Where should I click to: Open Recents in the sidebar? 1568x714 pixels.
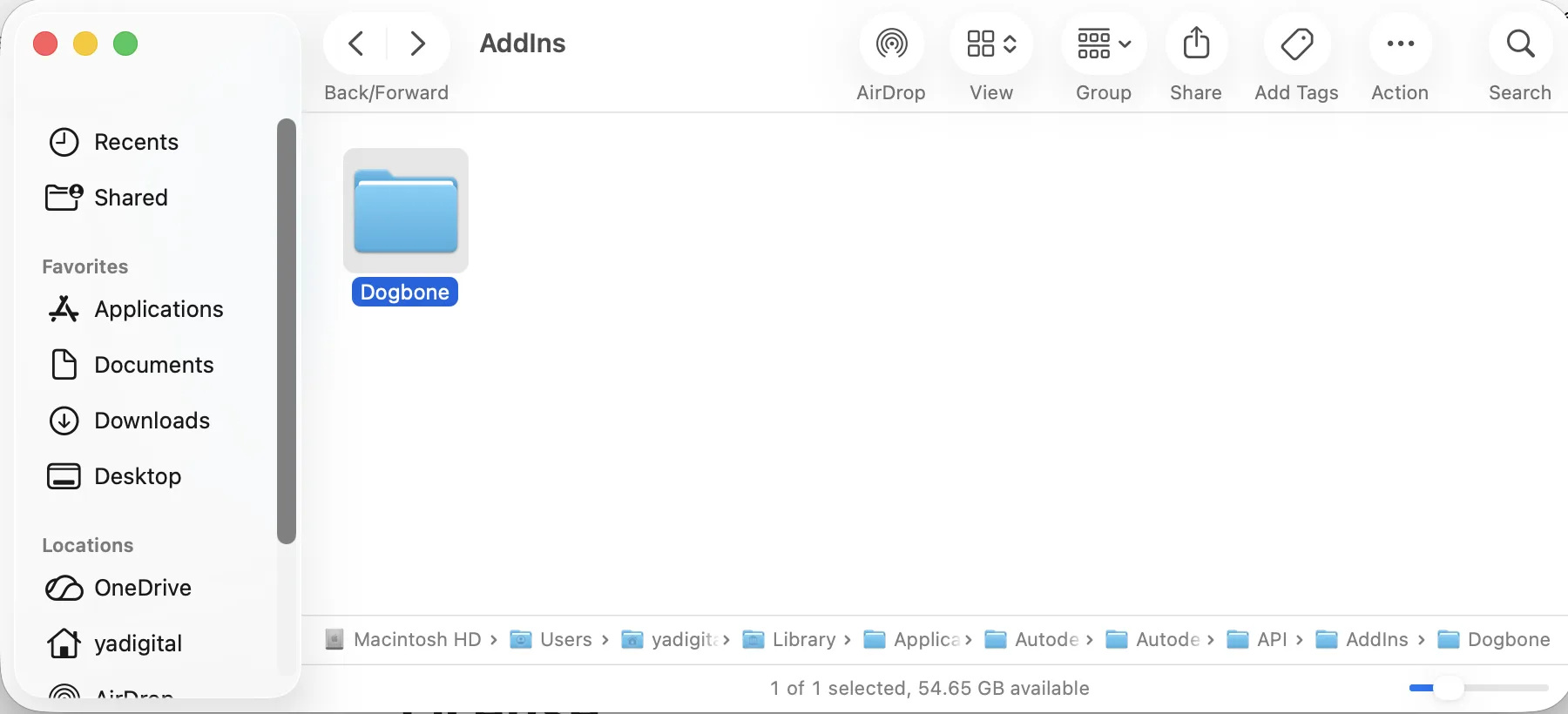[x=157, y=142]
